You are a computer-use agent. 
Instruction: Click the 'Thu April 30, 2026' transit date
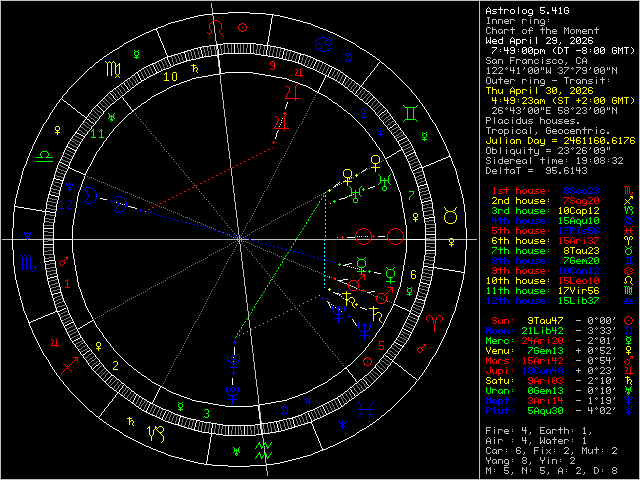(x=539, y=91)
